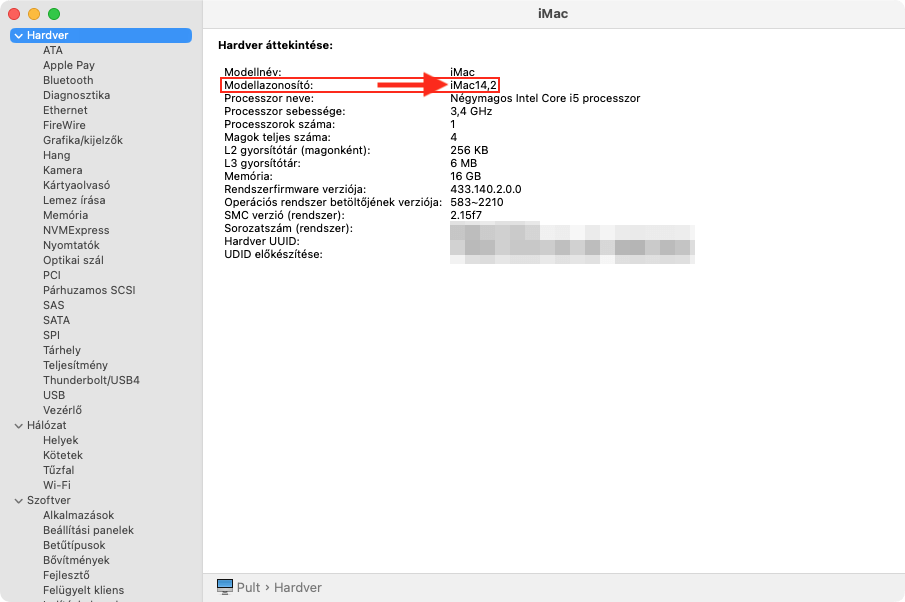The width and height of the screenshot is (905, 602).
Task: Select NVMExpress in the sidebar
Action: [76, 230]
